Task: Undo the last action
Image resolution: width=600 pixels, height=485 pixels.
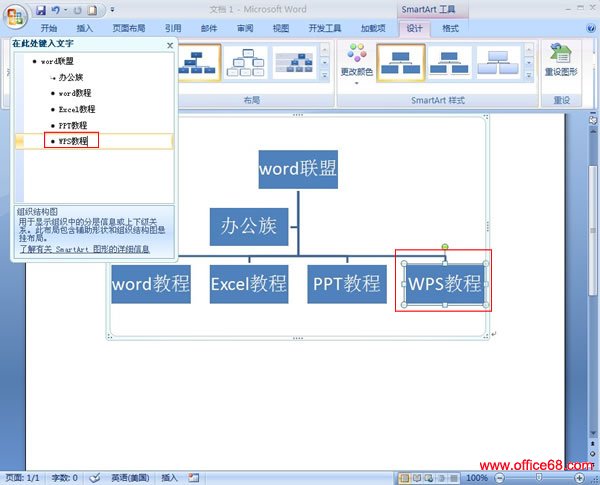Action: (x=56, y=10)
